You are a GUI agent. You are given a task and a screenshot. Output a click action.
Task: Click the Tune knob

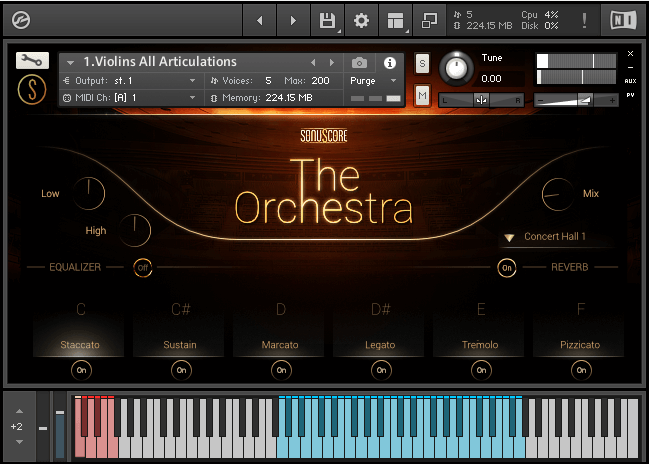pos(456,69)
